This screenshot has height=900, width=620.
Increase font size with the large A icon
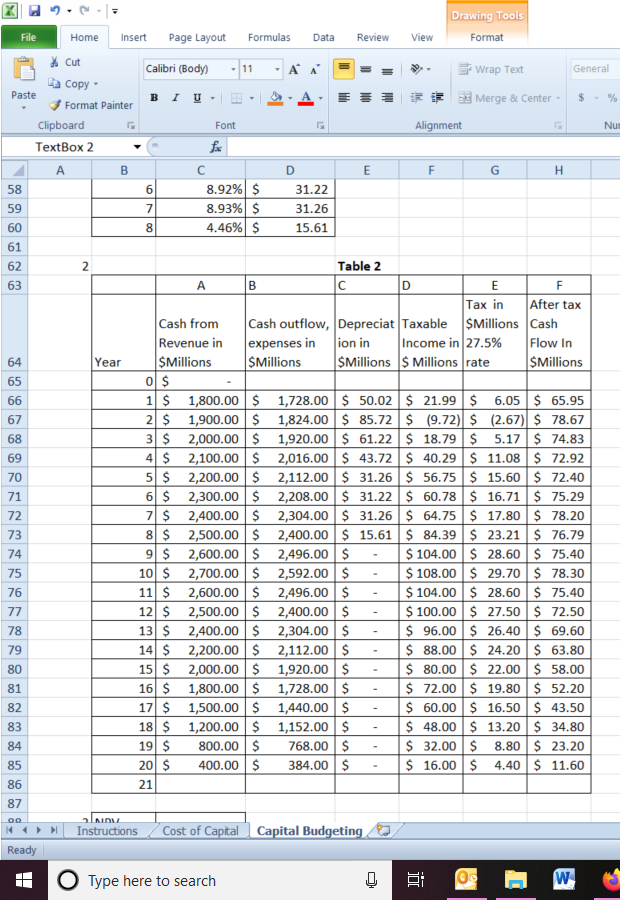pos(294,69)
